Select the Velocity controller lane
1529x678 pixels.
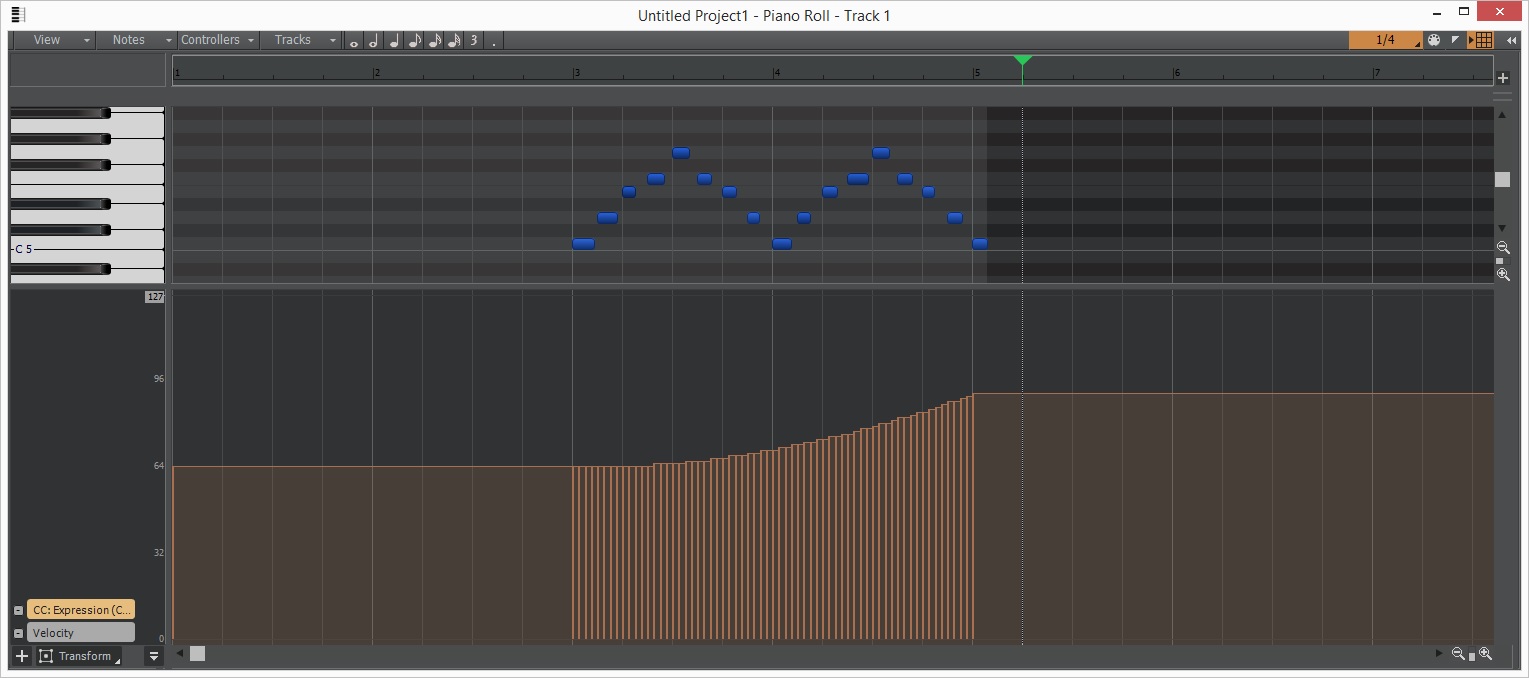tap(81, 633)
